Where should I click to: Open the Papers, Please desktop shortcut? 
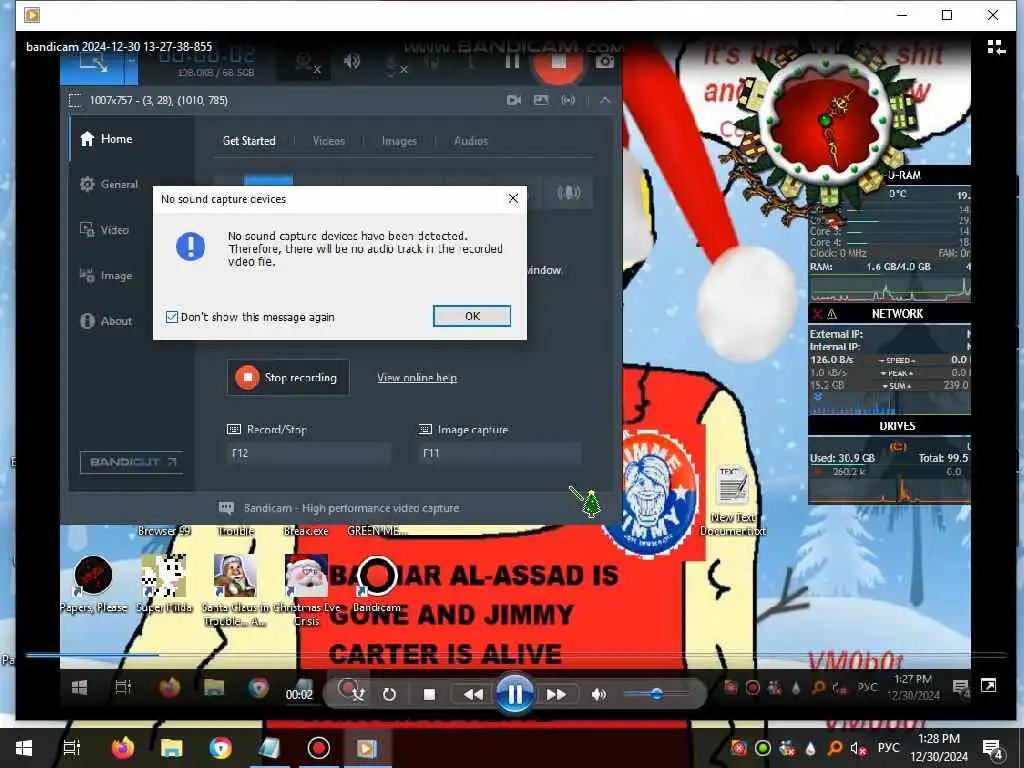(x=93, y=584)
